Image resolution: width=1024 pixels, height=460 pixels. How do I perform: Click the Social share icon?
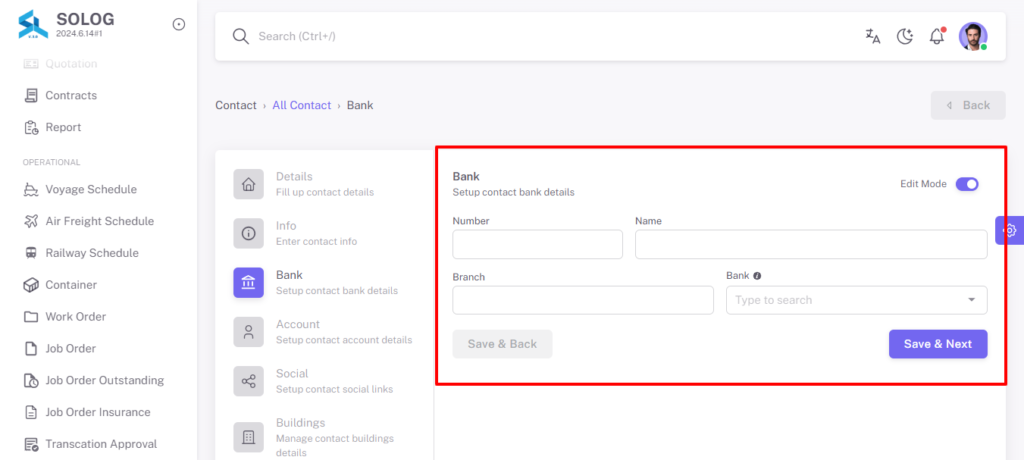click(249, 382)
